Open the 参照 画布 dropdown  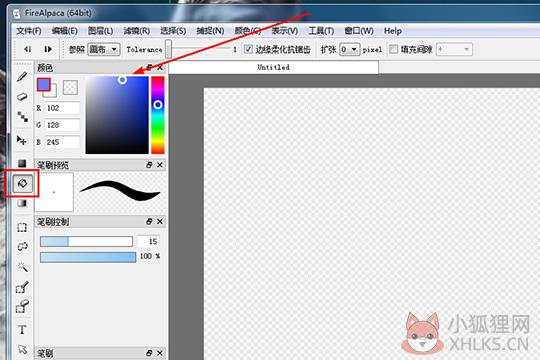coord(104,49)
